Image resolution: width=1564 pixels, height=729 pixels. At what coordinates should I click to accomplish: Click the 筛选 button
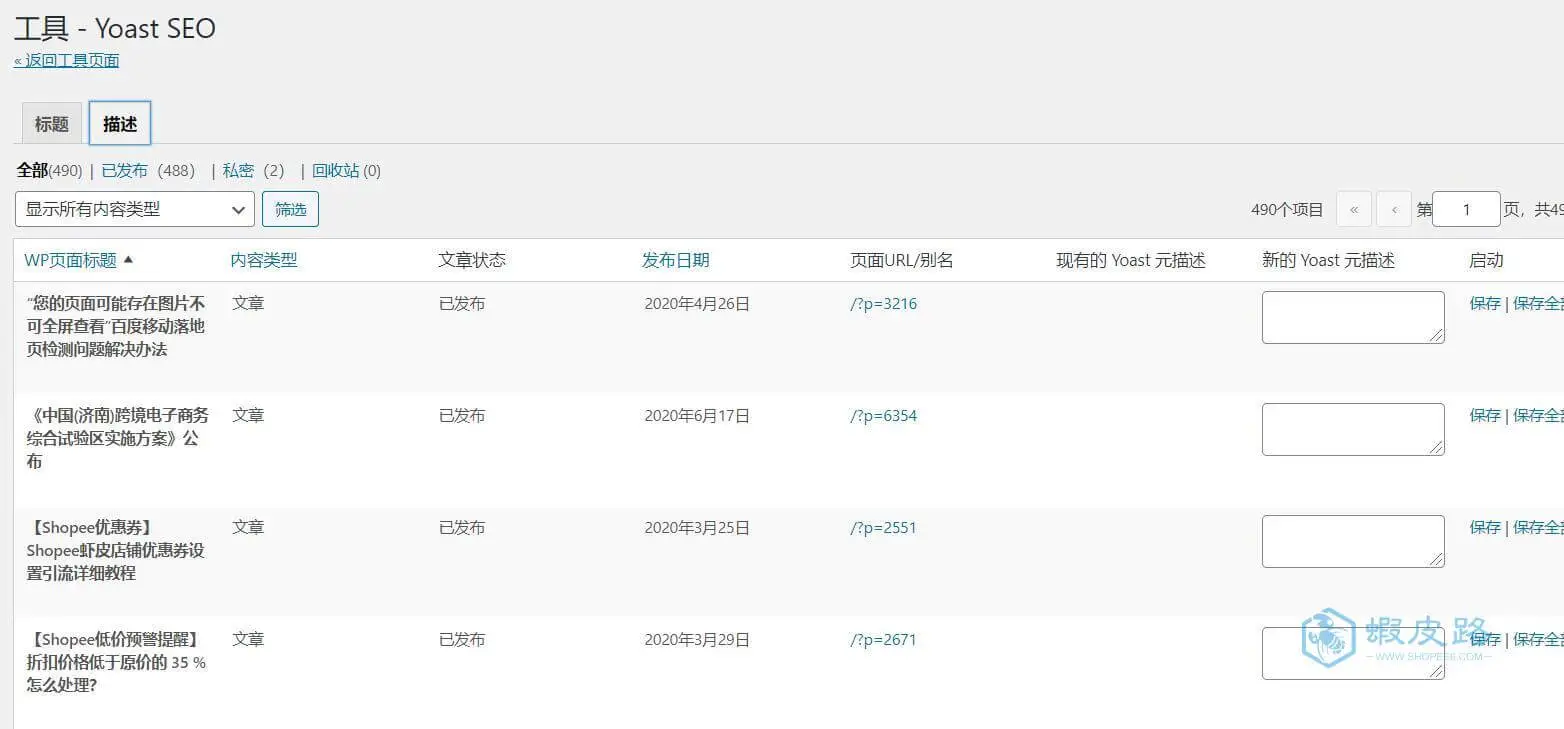[x=290, y=209]
